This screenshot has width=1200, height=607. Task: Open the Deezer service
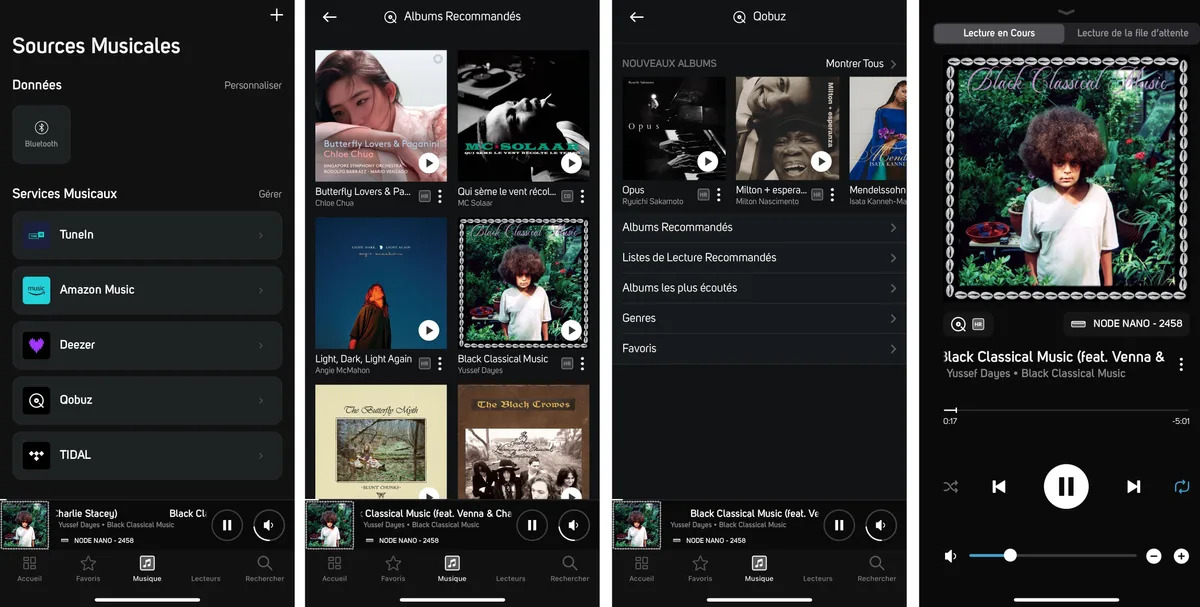click(147, 345)
